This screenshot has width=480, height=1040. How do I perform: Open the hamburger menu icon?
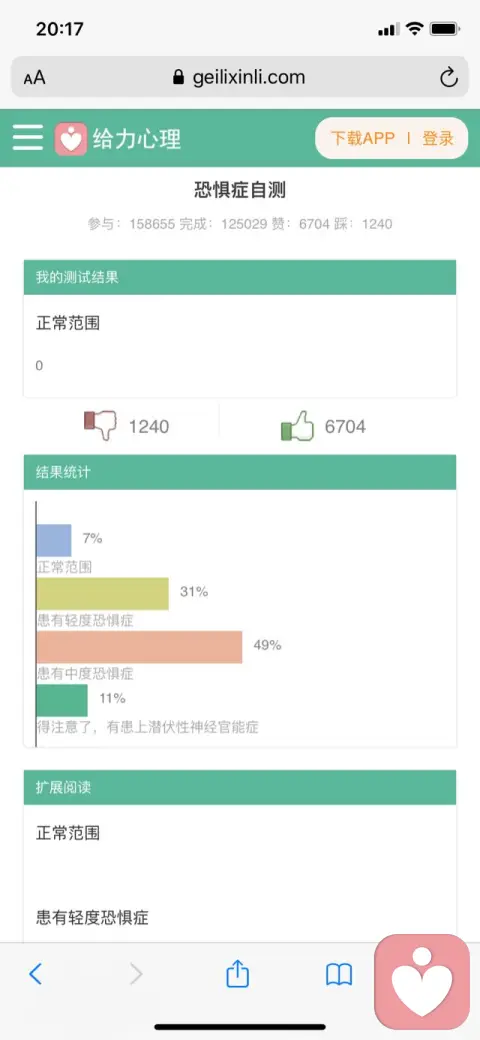pos(28,138)
